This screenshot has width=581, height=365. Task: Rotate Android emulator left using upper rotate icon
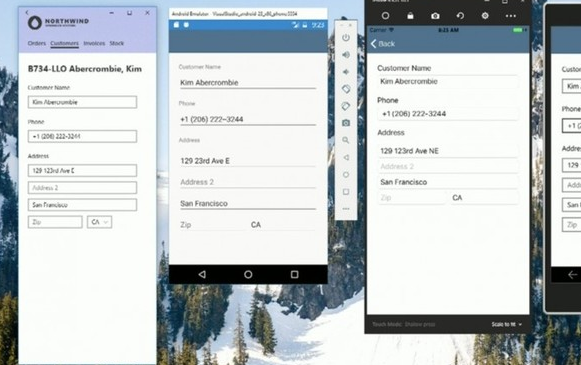[x=346, y=89]
